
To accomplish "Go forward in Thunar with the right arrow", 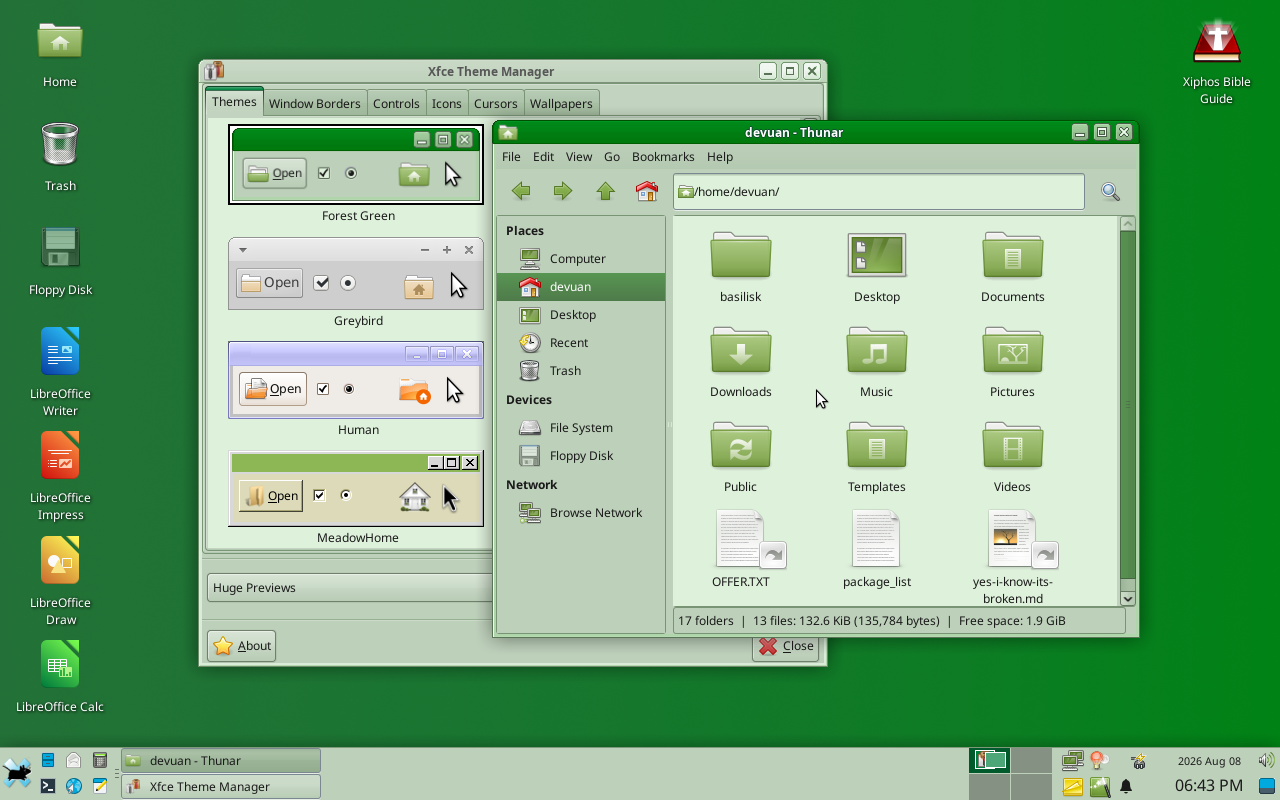I will 563,191.
